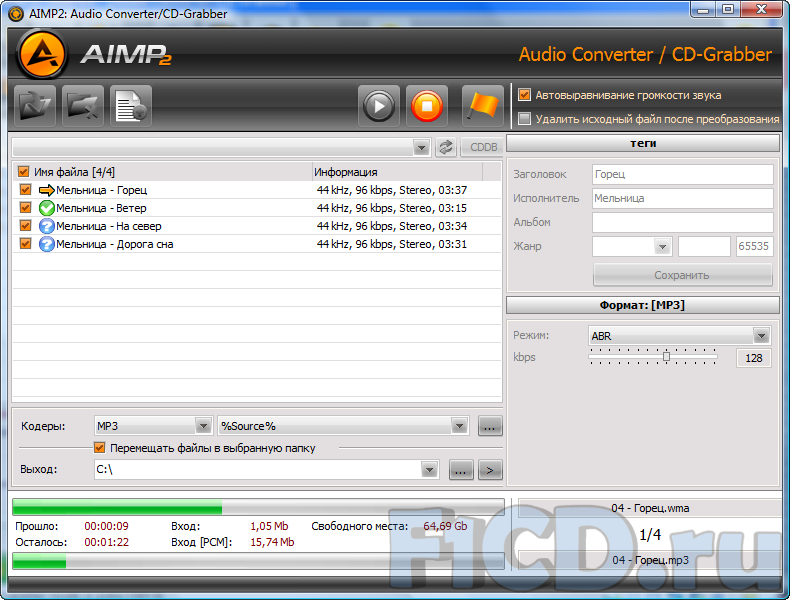Screen dimensions: 790x600
Task: Toggle the select-all Имя файла checkbox
Action: pyautogui.click(x=23, y=172)
